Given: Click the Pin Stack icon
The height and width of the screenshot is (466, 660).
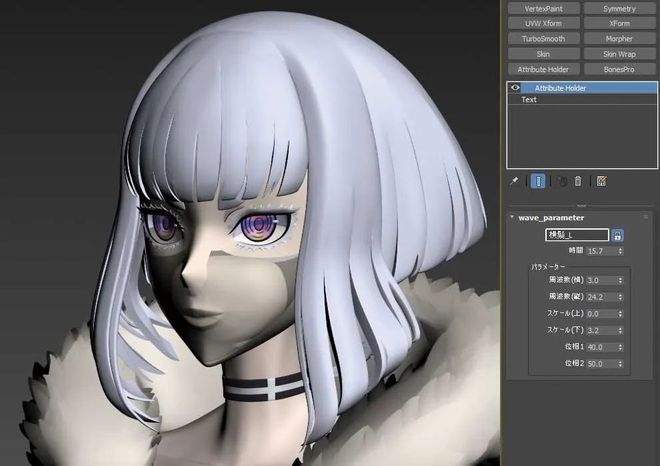Looking at the screenshot, I should click(x=515, y=181).
